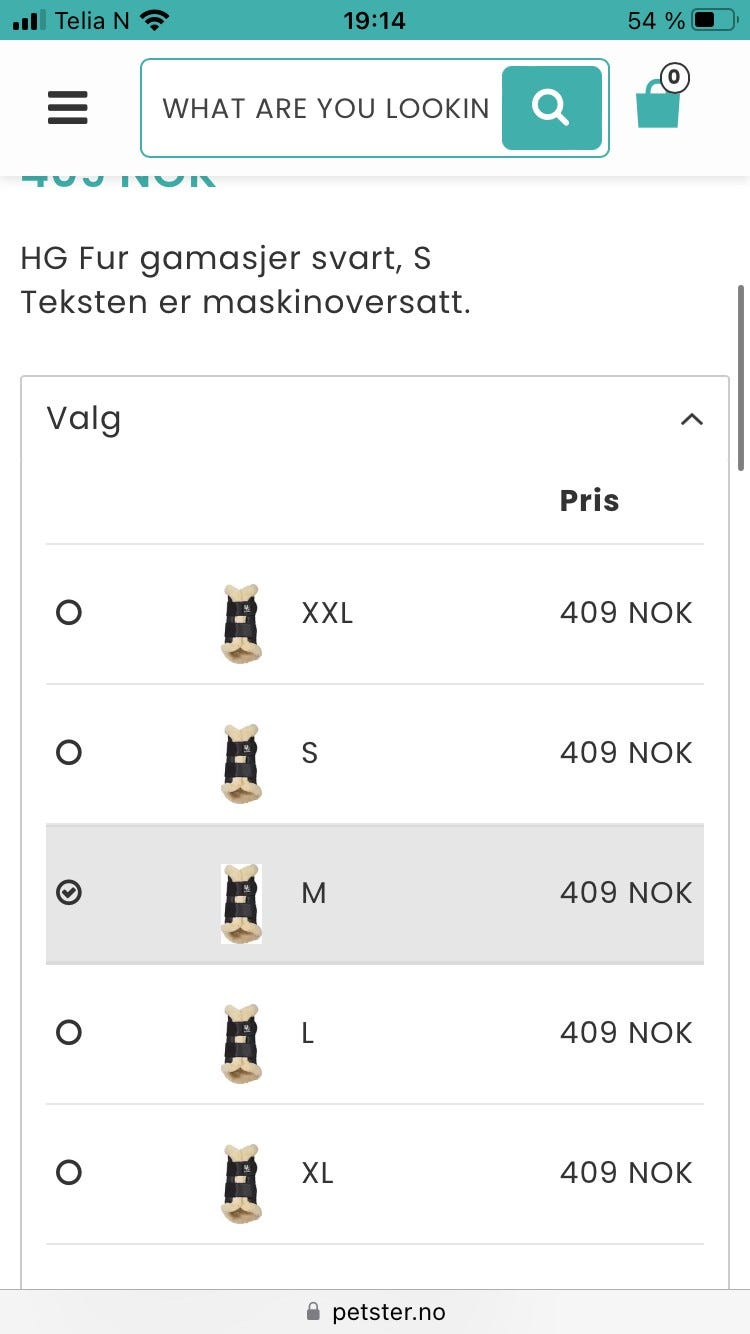
Task: Open the shopping bag cart
Action: tap(658, 105)
